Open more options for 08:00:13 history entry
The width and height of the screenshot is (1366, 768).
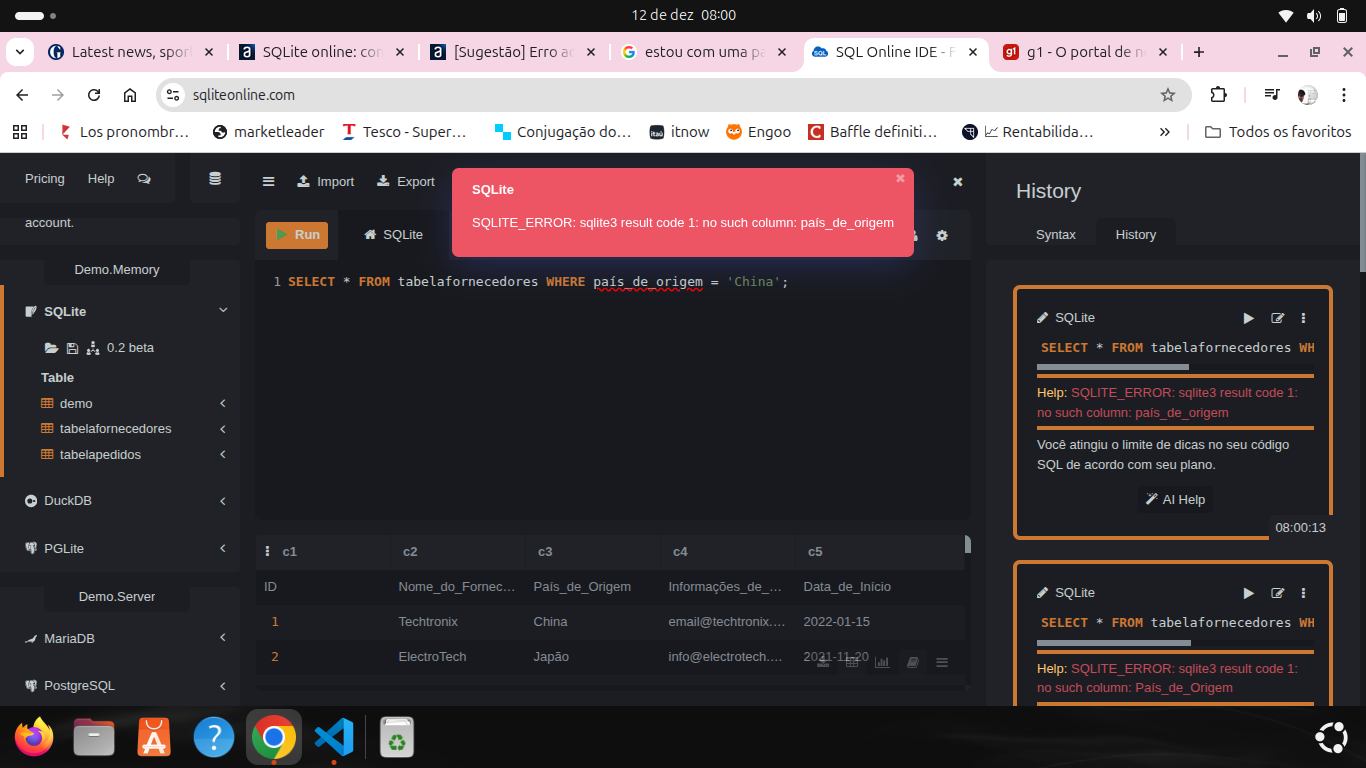[1303, 318]
